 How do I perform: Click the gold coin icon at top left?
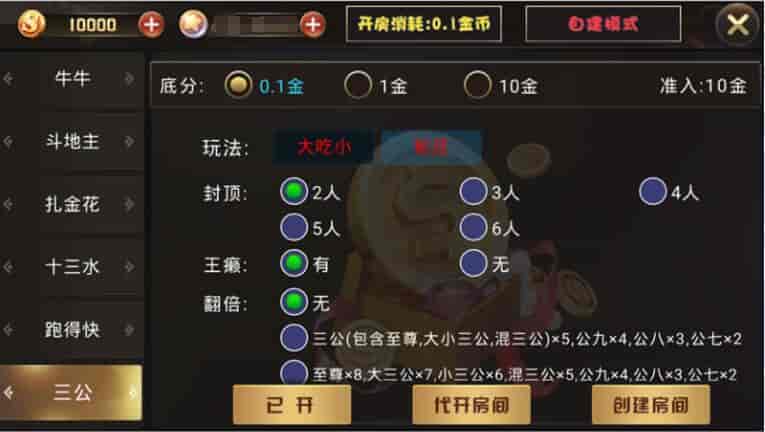tap(32, 23)
